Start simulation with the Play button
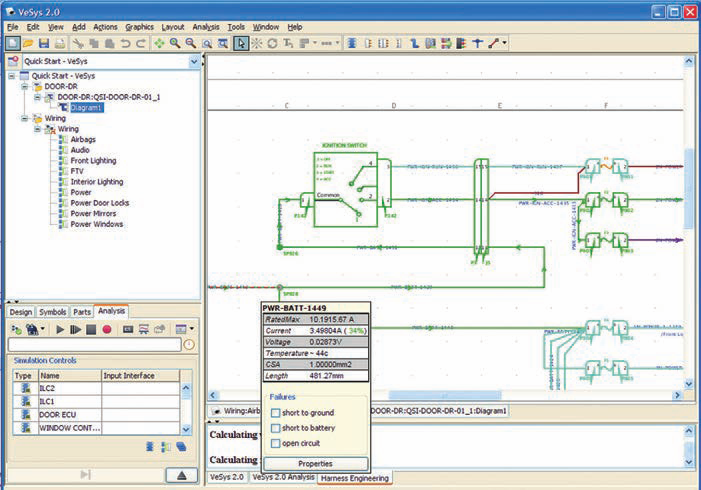701x490 pixels. (x=60, y=329)
